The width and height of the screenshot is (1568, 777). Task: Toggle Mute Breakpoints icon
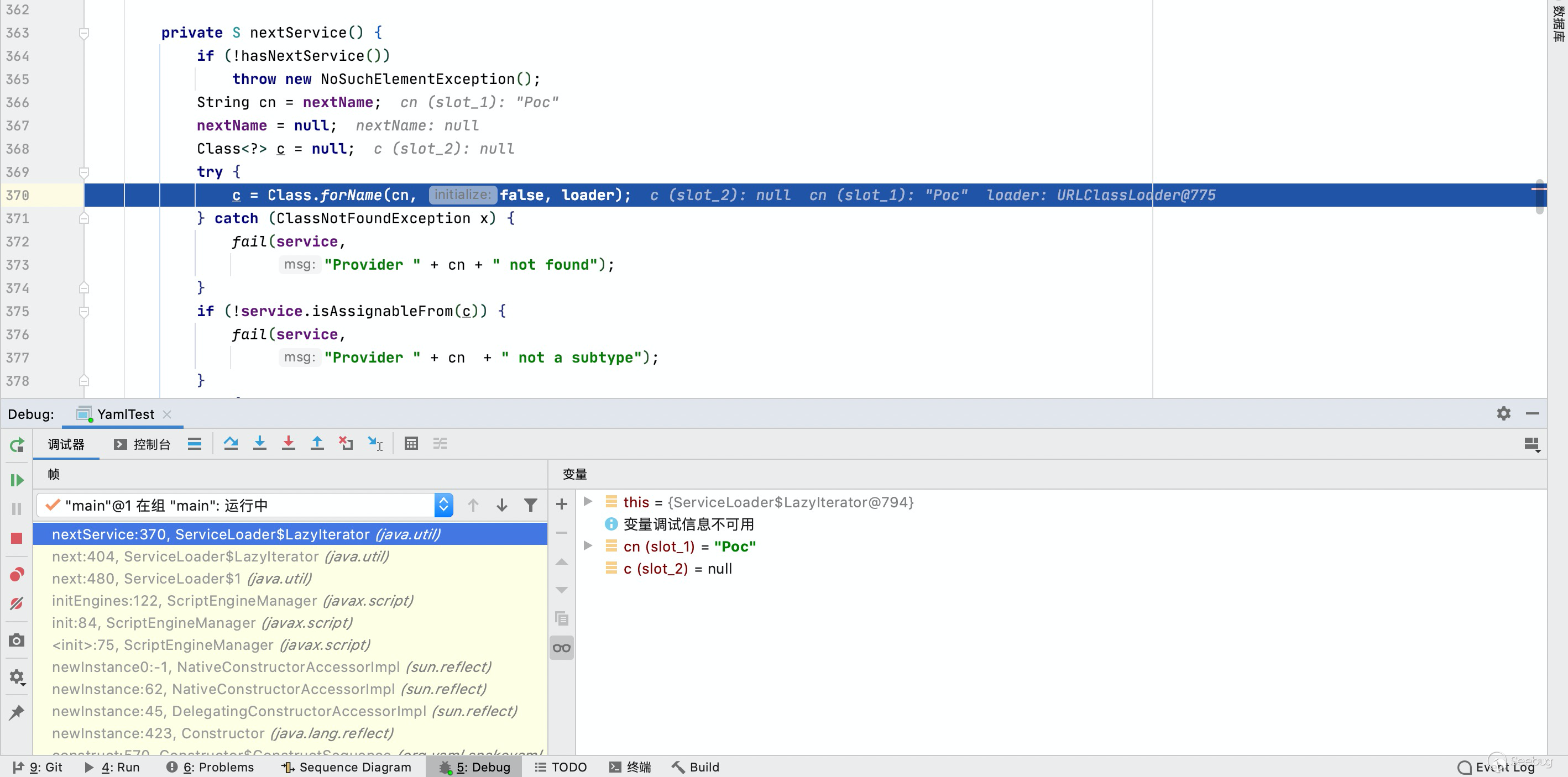[17, 603]
